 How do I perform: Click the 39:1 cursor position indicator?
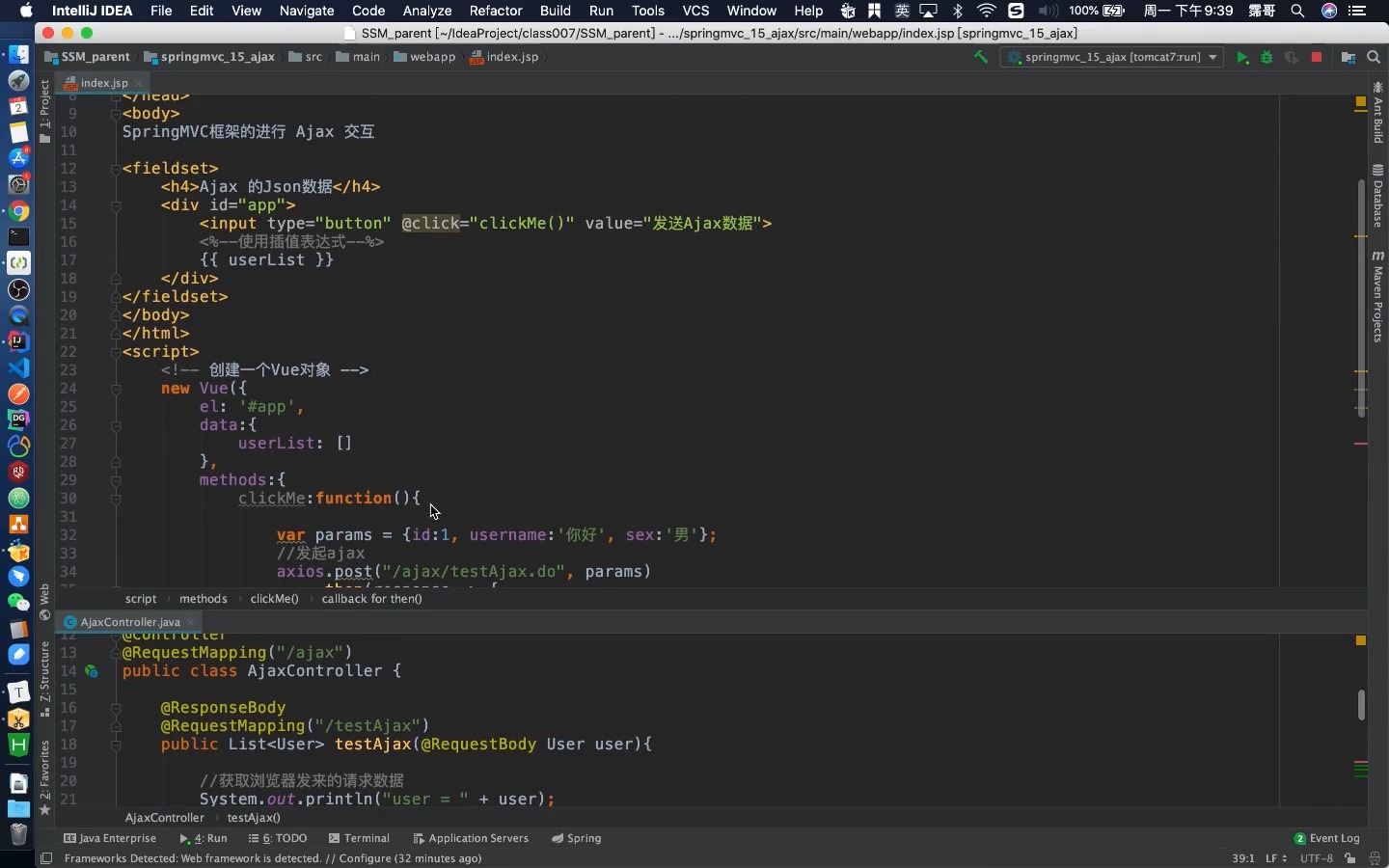[1243, 858]
